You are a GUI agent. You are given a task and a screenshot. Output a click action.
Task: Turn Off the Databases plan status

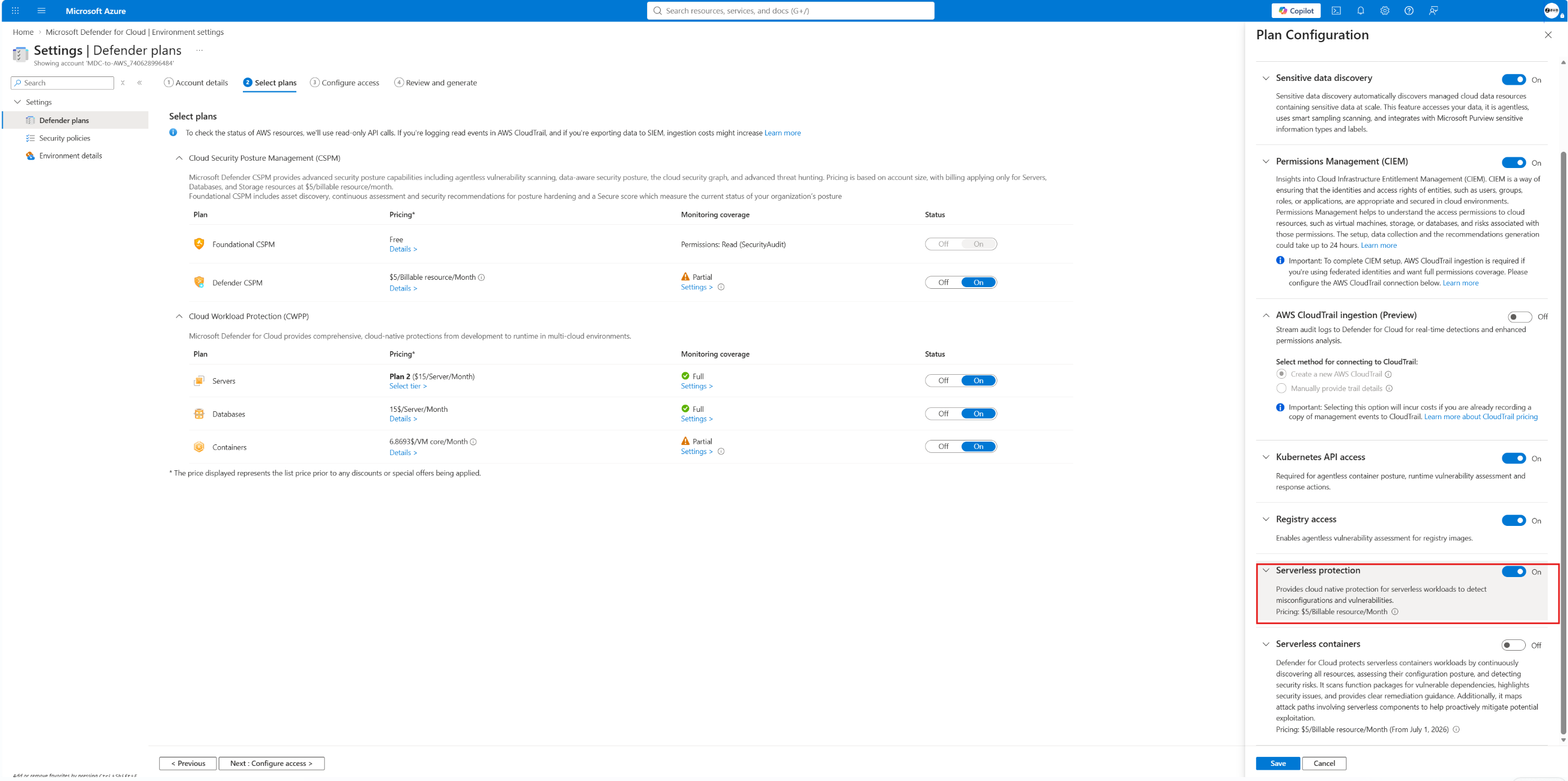[x=943, y=414]
